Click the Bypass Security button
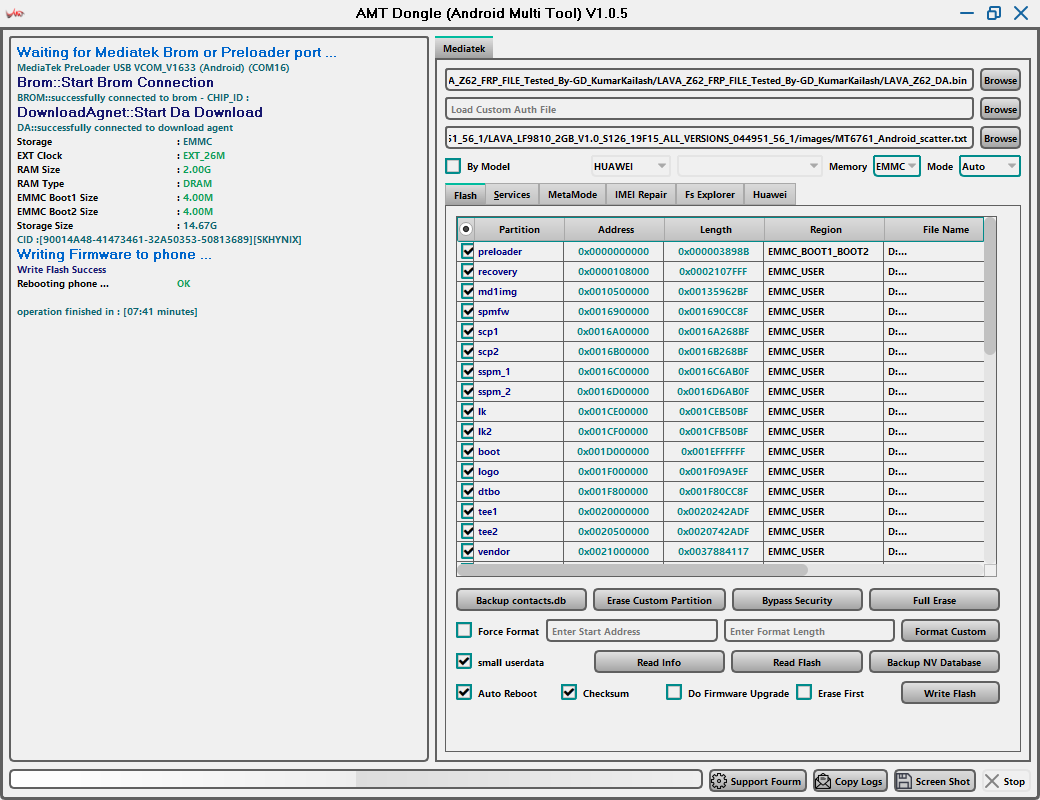Image resolution: width=1040 pixels, height=800 pixels. [x=797, y=600]
